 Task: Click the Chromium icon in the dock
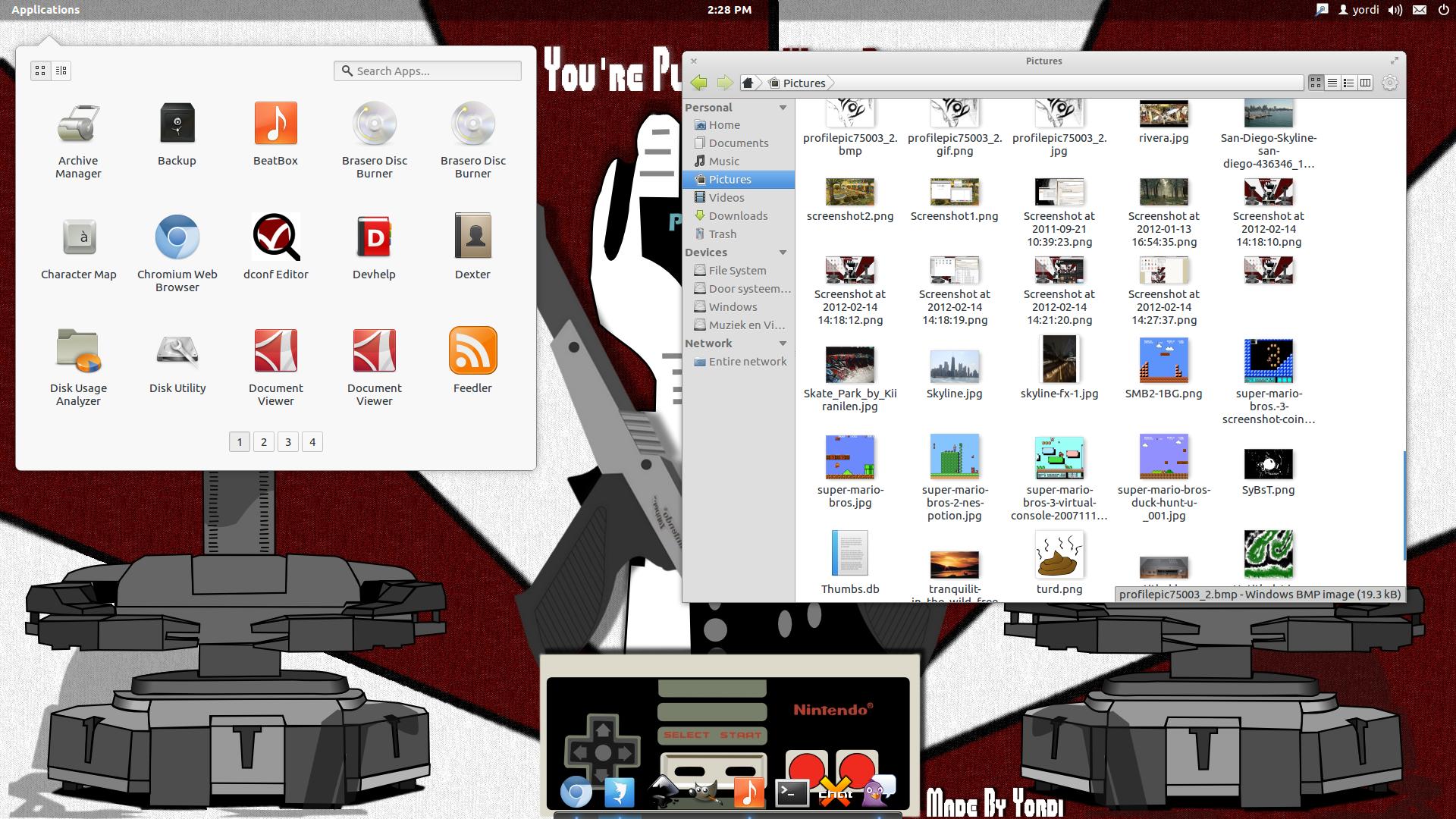(576, 792)
